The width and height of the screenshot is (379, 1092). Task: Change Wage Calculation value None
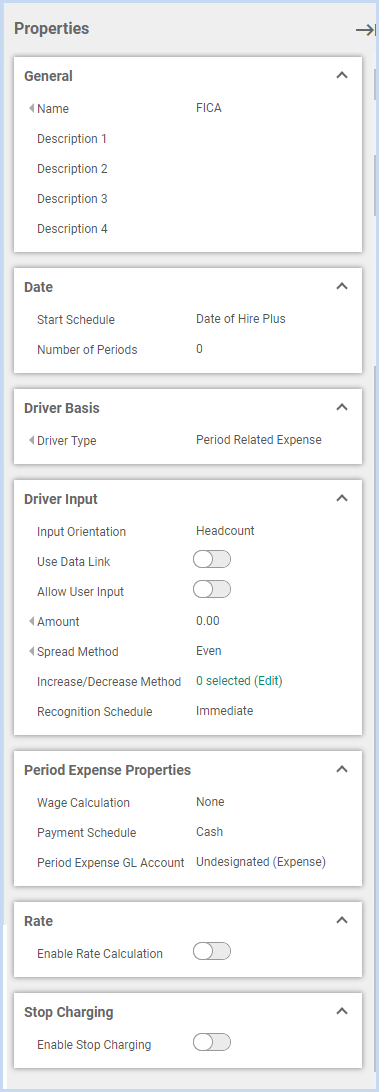click(x=210, y=802)
